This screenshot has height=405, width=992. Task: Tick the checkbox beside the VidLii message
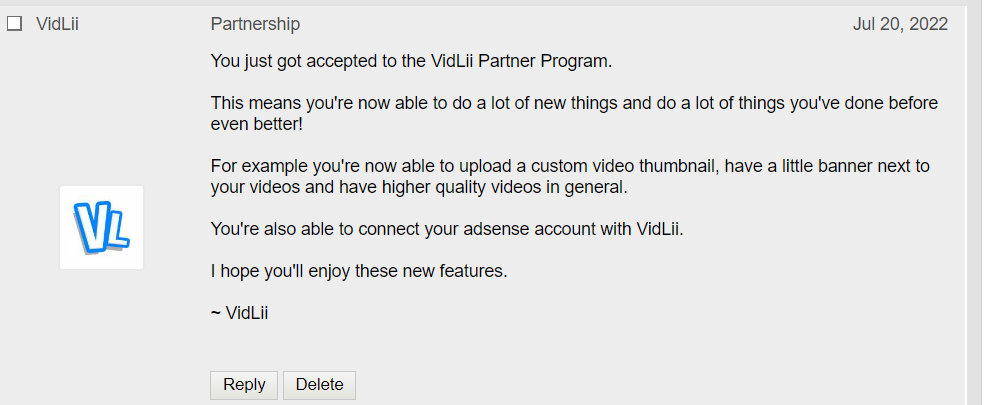(x=15, y=24)
